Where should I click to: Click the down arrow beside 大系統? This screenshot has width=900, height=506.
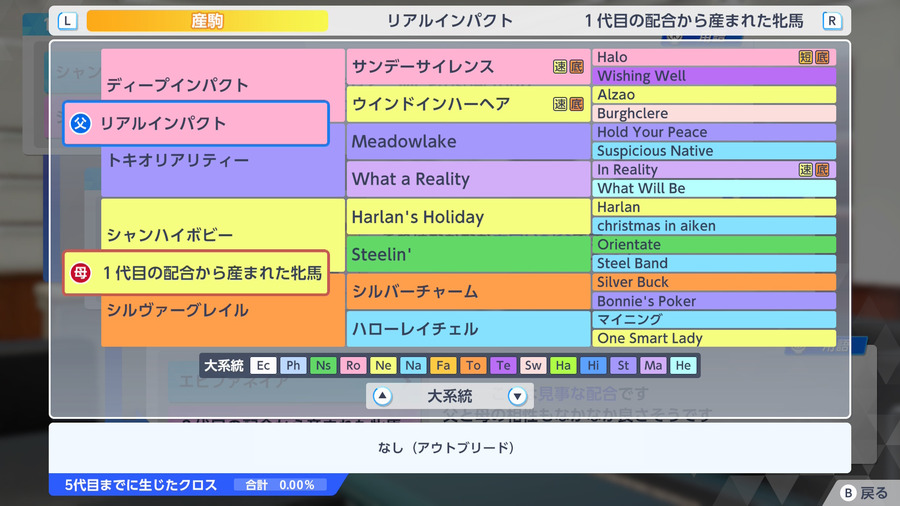pyautogui.click(x=517, y=396)
